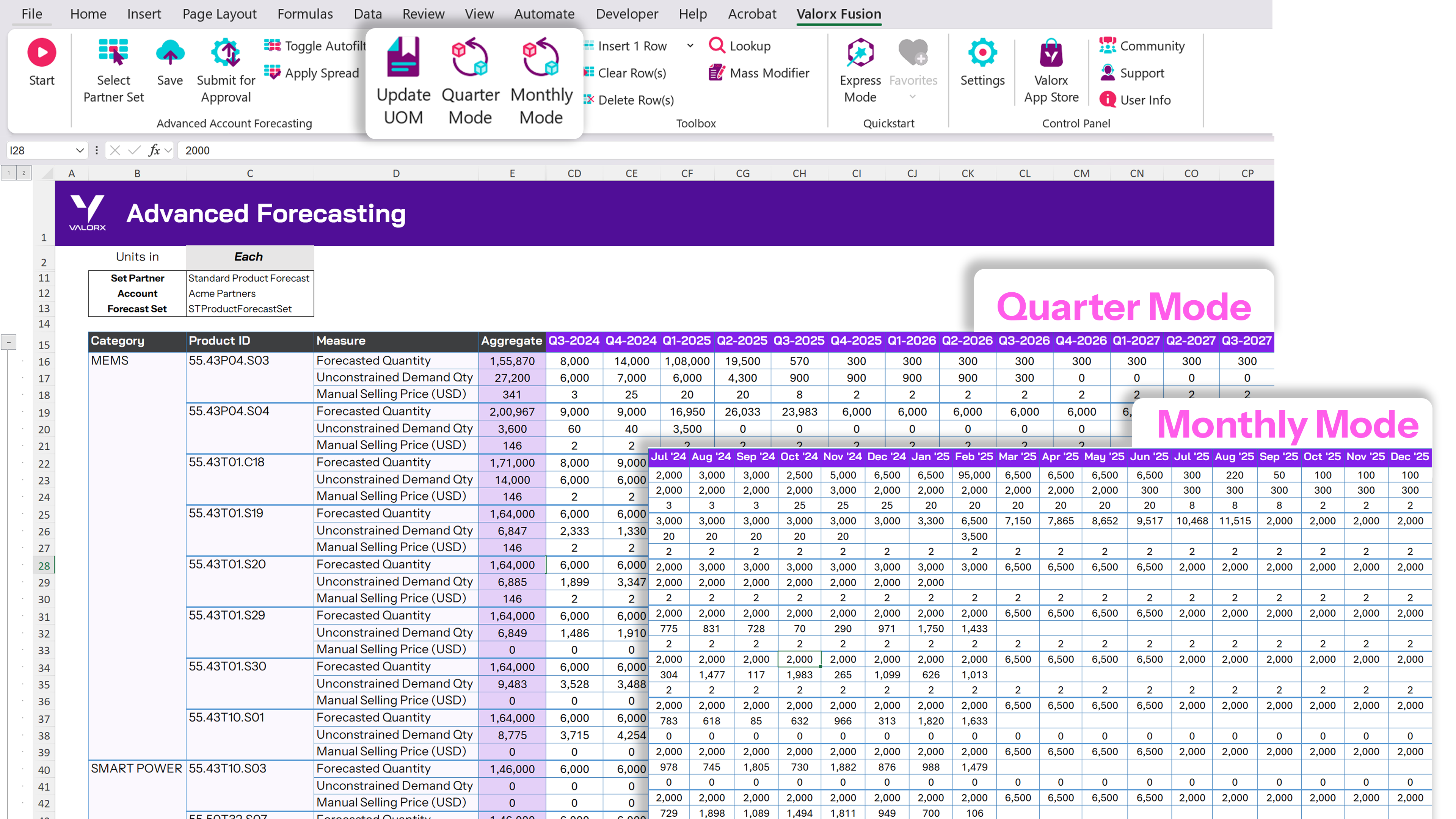The height and width of the screenshot is (819, 1456).
Task: Toggle Autofilter in the ribbon
Action: [315, 46]
